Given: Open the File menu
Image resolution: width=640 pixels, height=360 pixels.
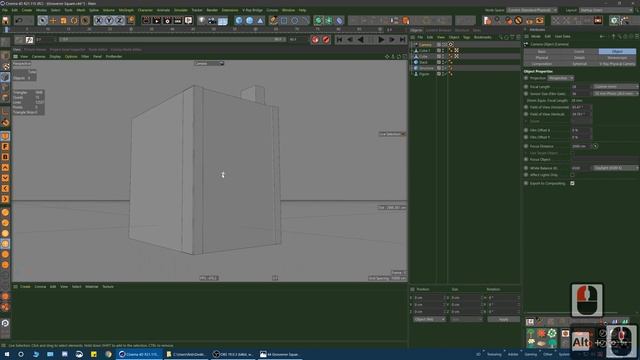Looking at the screenshot, I should tap(4, 10).
